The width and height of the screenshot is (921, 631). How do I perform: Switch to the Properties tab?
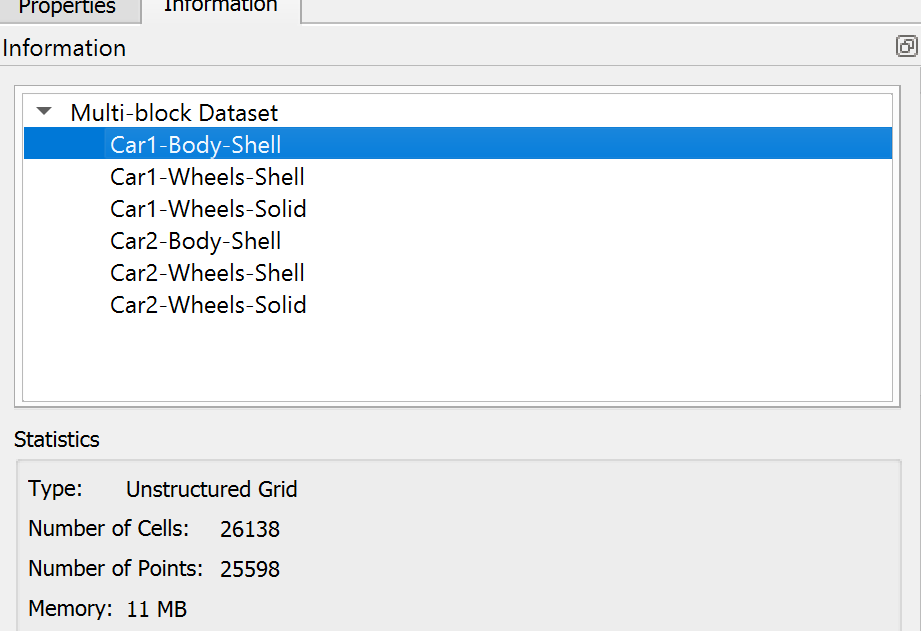click(67, 7)
